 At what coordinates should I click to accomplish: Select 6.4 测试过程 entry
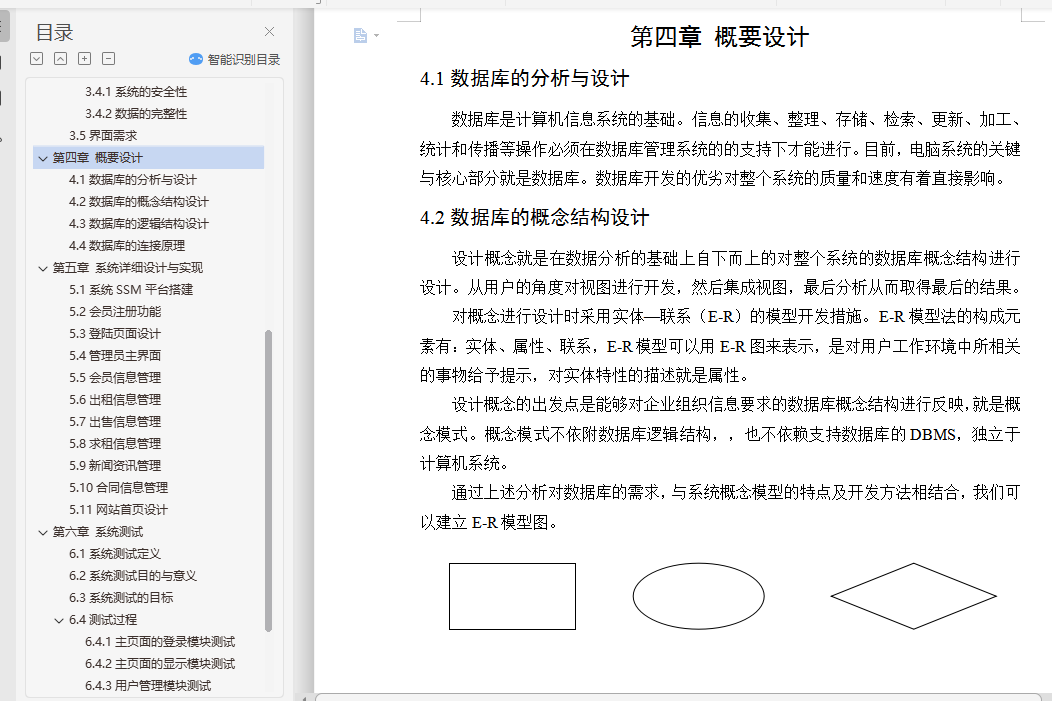click(x=103, y=620)
